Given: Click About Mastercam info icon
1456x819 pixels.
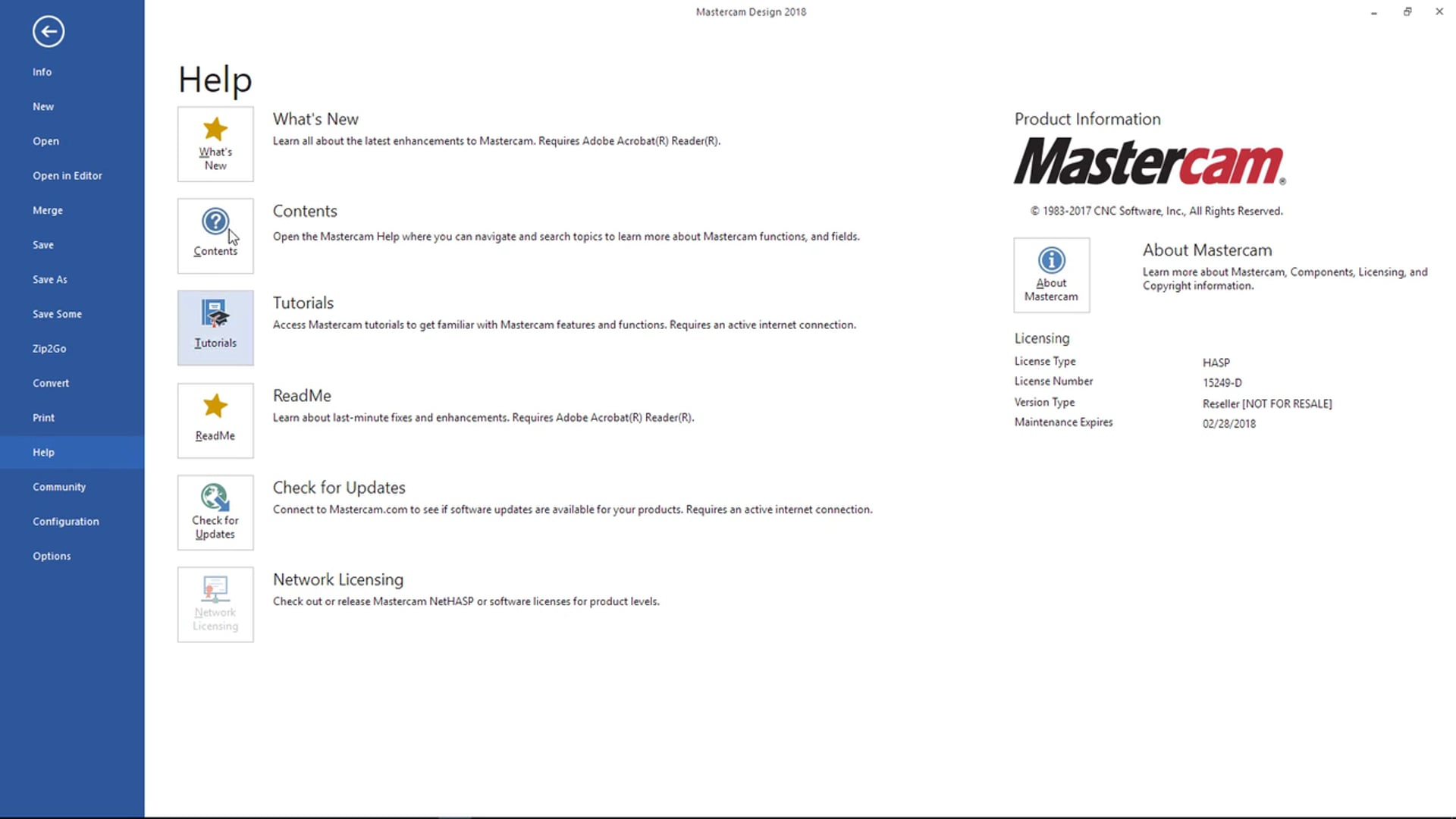Looking at the screenshot, I should pos(1051,261).
